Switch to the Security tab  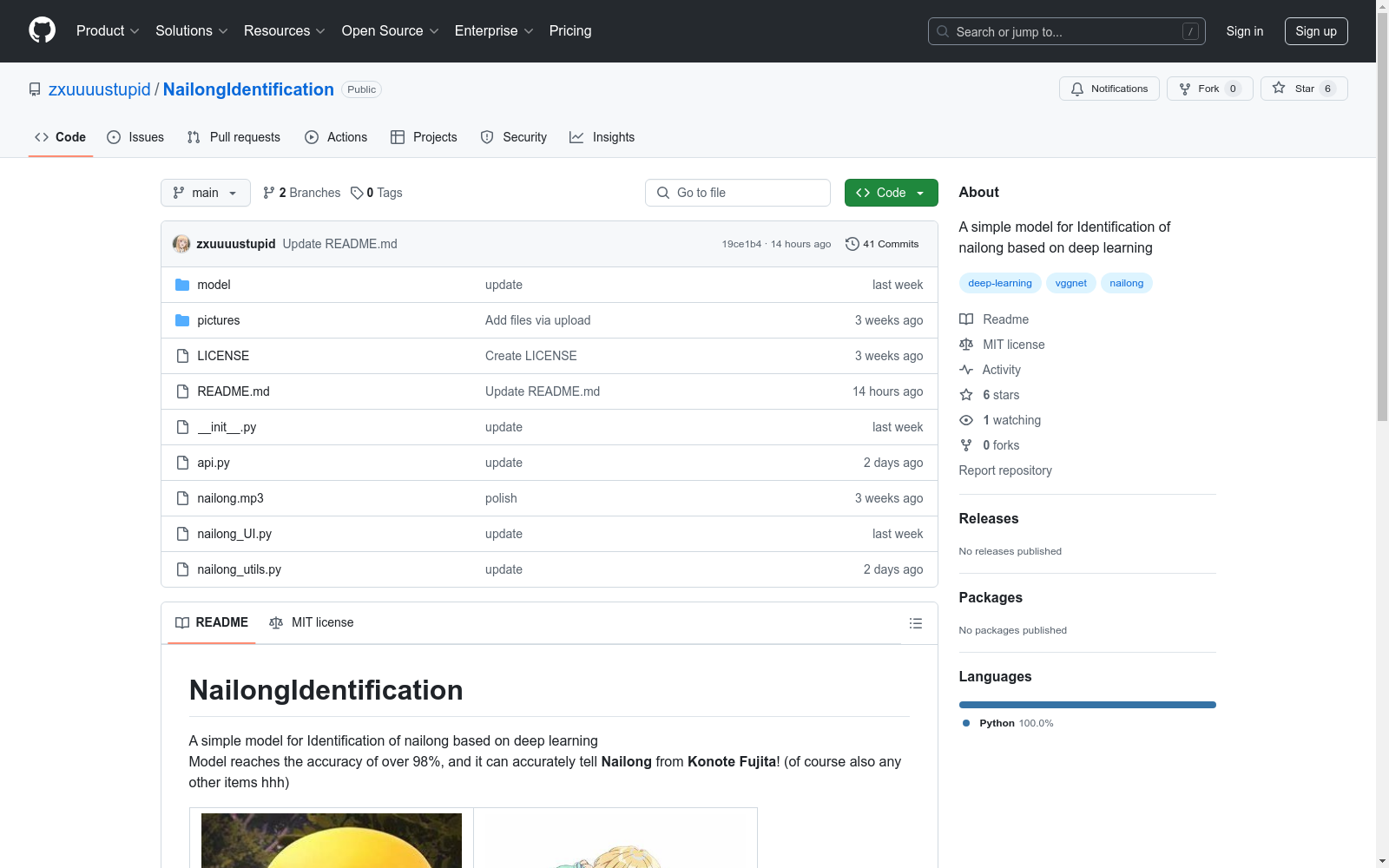point(514,137)
